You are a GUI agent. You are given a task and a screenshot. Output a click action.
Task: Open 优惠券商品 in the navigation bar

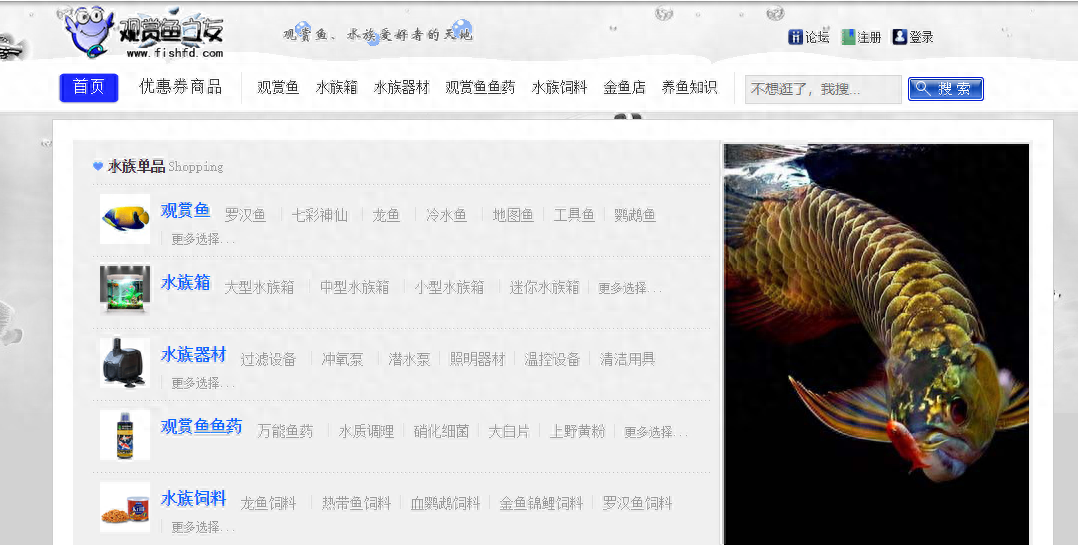pos(180,87)
